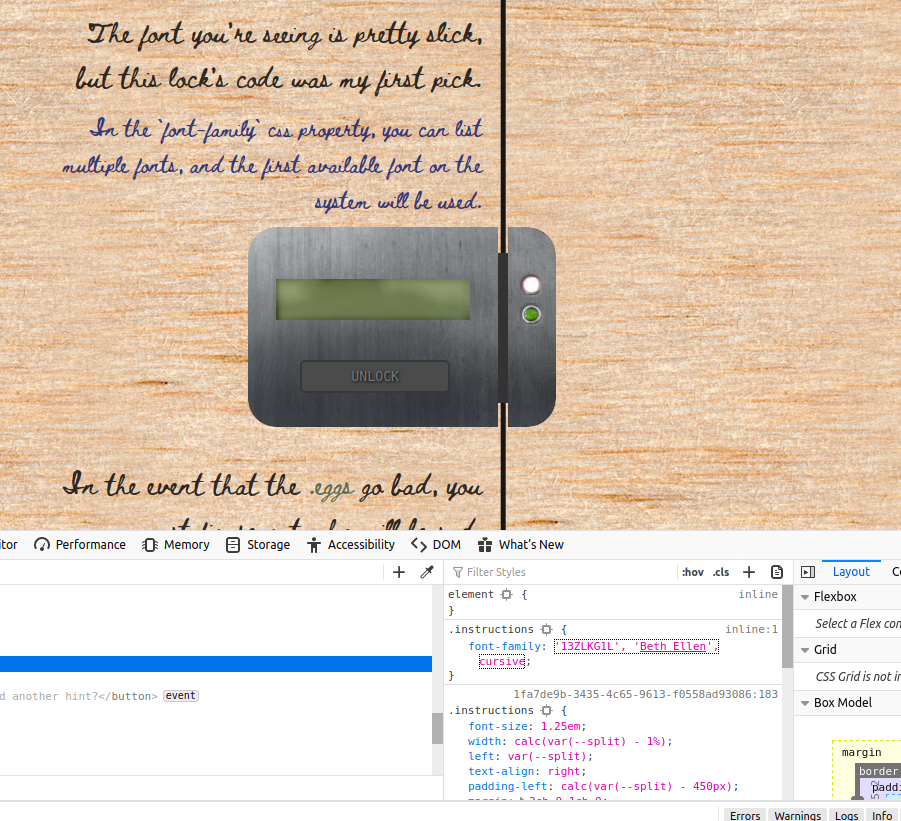Viewport: 901px width, 821px height.
Task: Select the Layout sidebar tab
Action: (851, 572)
